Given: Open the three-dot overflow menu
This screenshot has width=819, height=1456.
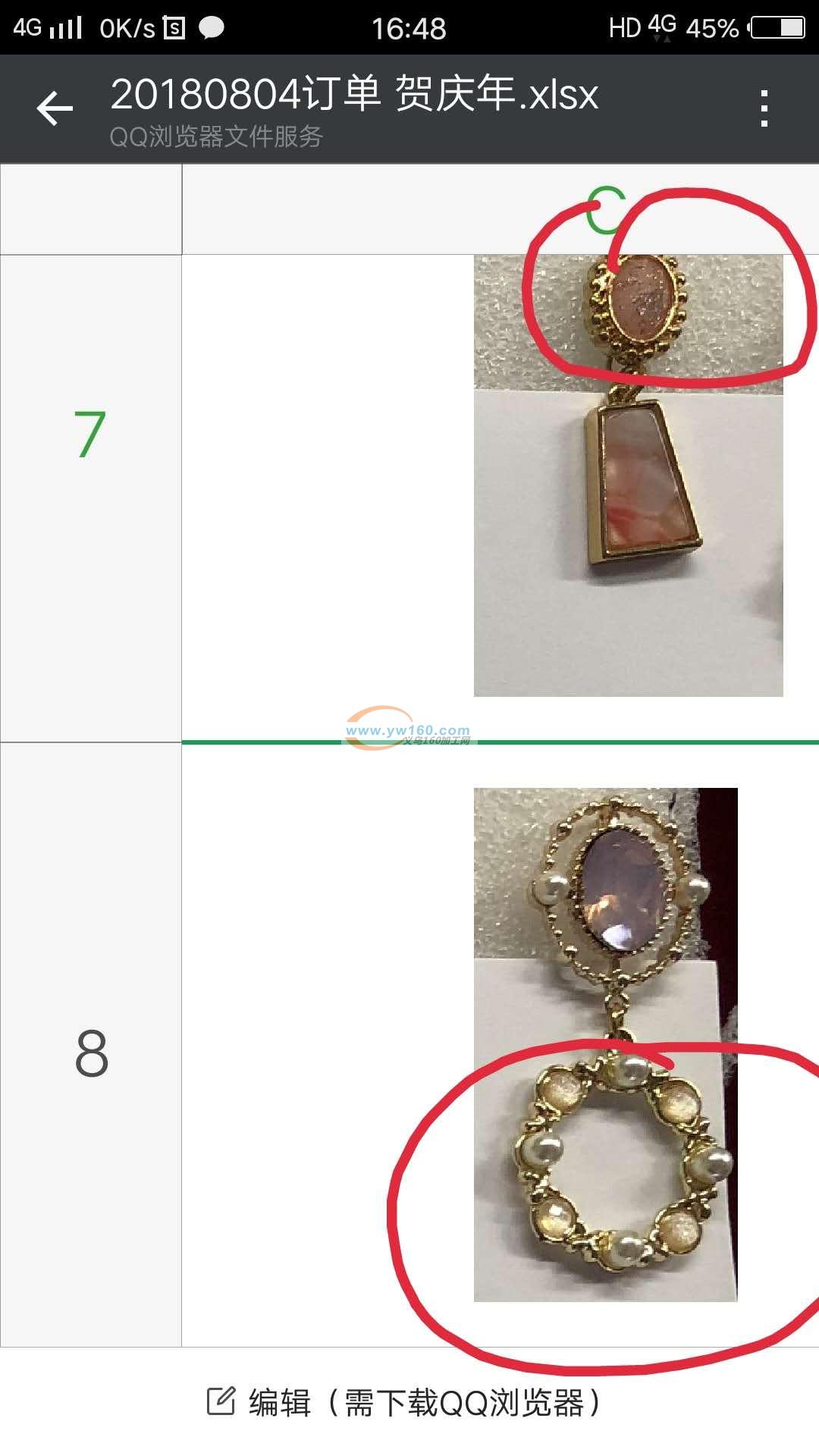Looking at the screenshot, I should point(764,108).
